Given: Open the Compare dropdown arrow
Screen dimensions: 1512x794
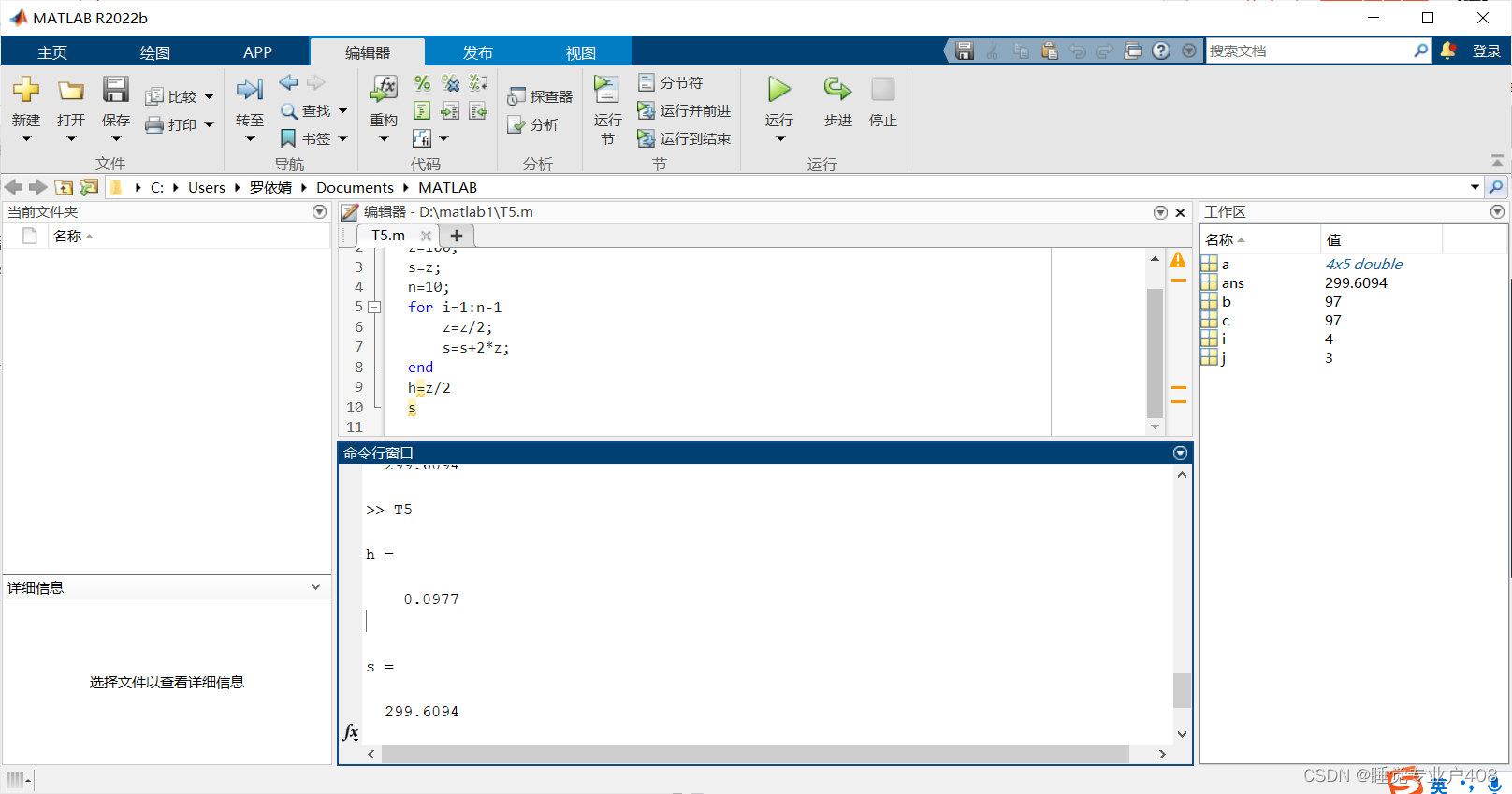Looking at the screenshot, I should pyautogui.click(x=209, y=96).
